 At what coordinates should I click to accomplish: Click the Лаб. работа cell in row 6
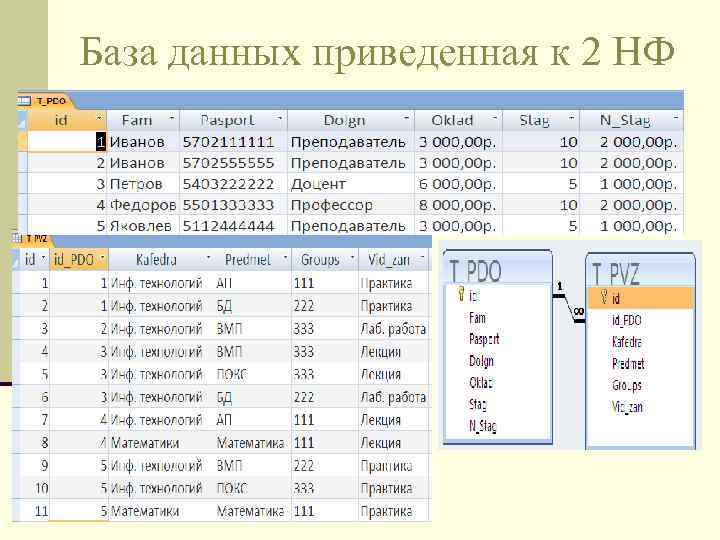coord(394,397)
